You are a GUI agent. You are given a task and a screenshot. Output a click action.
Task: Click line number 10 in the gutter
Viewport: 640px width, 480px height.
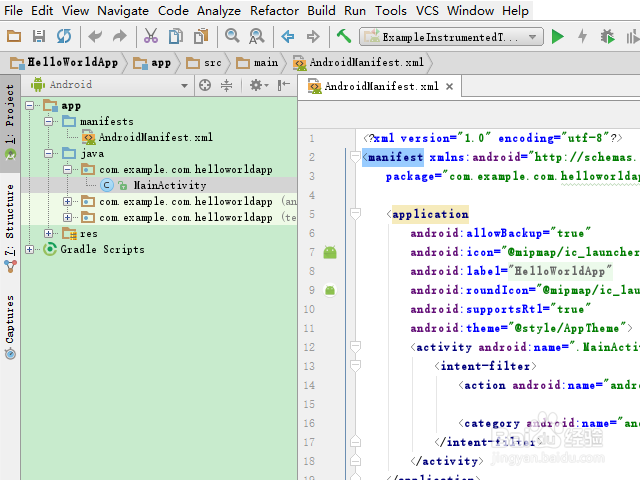pos(309,309)
